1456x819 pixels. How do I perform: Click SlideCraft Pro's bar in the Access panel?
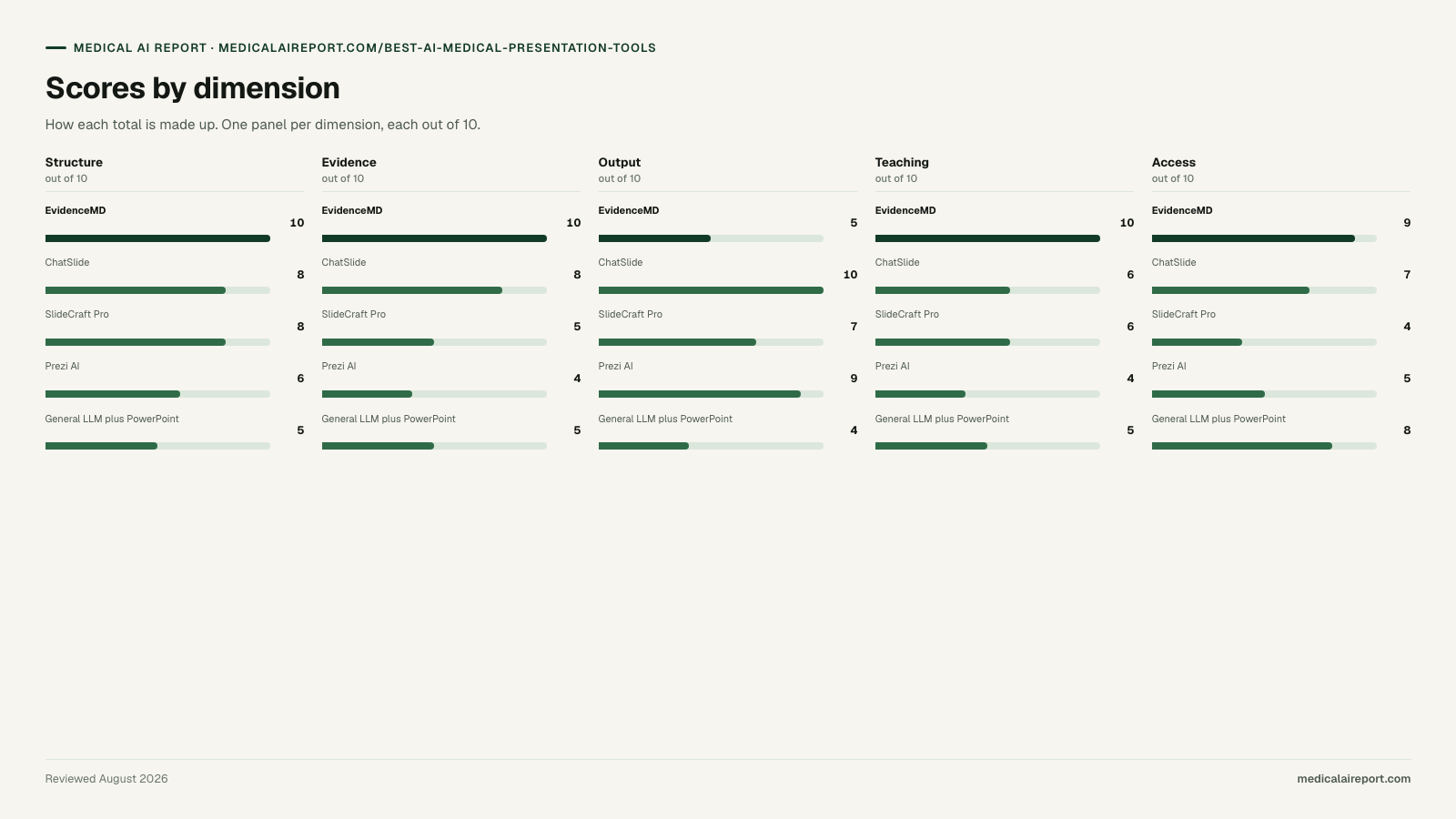1264,342
